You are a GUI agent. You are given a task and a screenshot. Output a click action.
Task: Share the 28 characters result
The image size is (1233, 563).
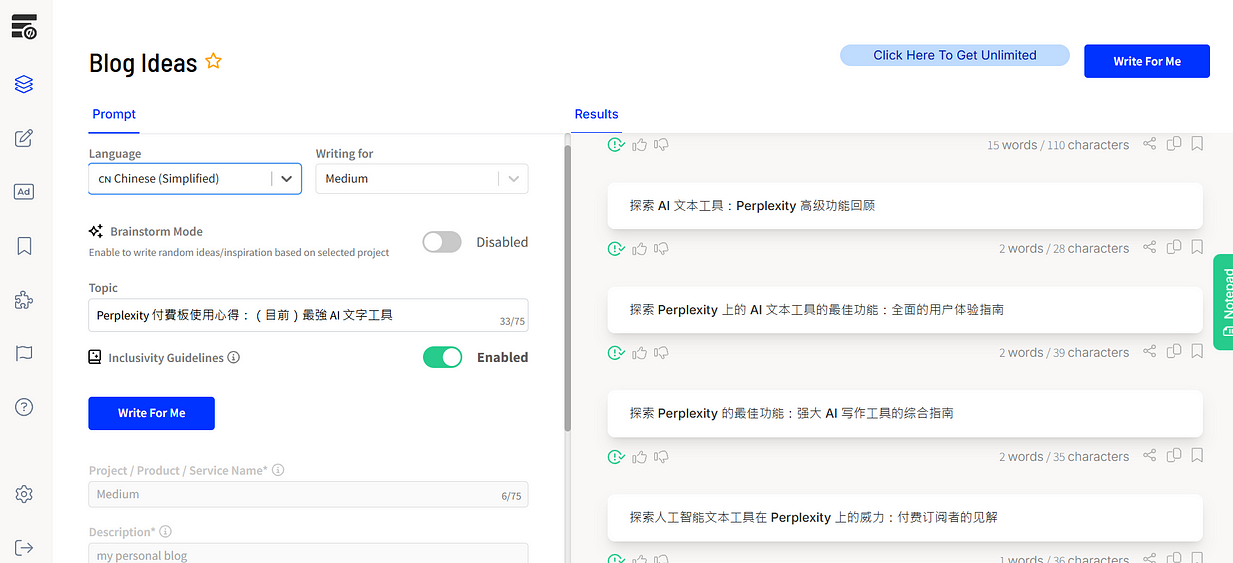[1150, 248]
